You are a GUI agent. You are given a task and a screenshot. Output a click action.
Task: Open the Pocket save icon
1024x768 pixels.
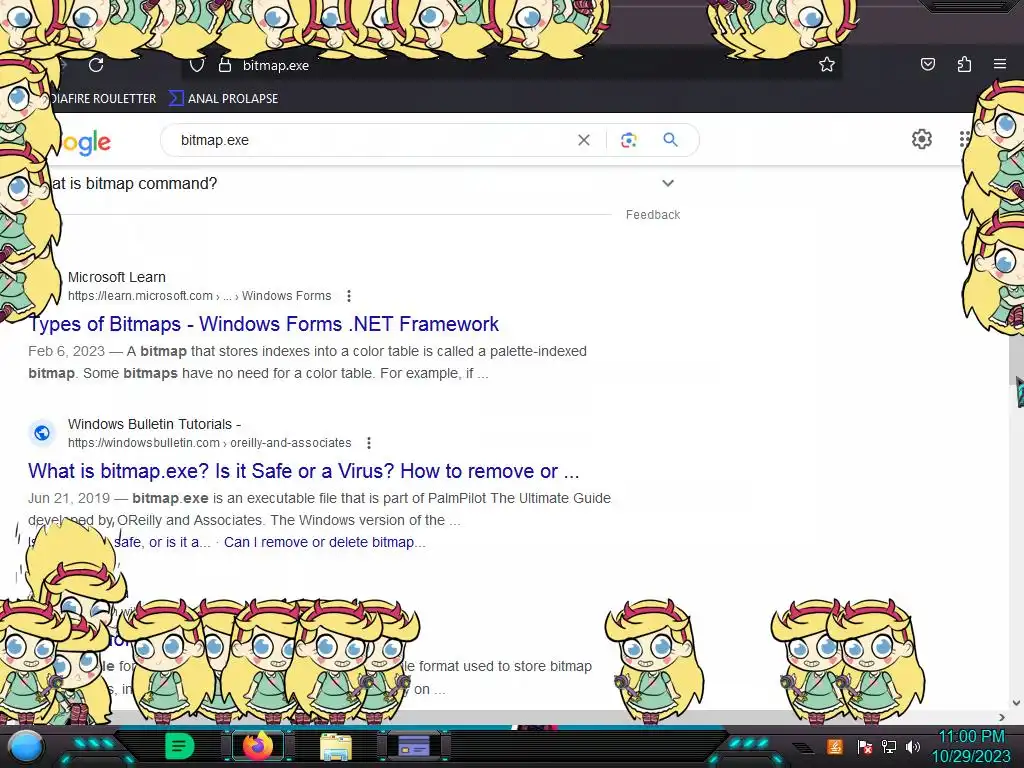[927, 64]
